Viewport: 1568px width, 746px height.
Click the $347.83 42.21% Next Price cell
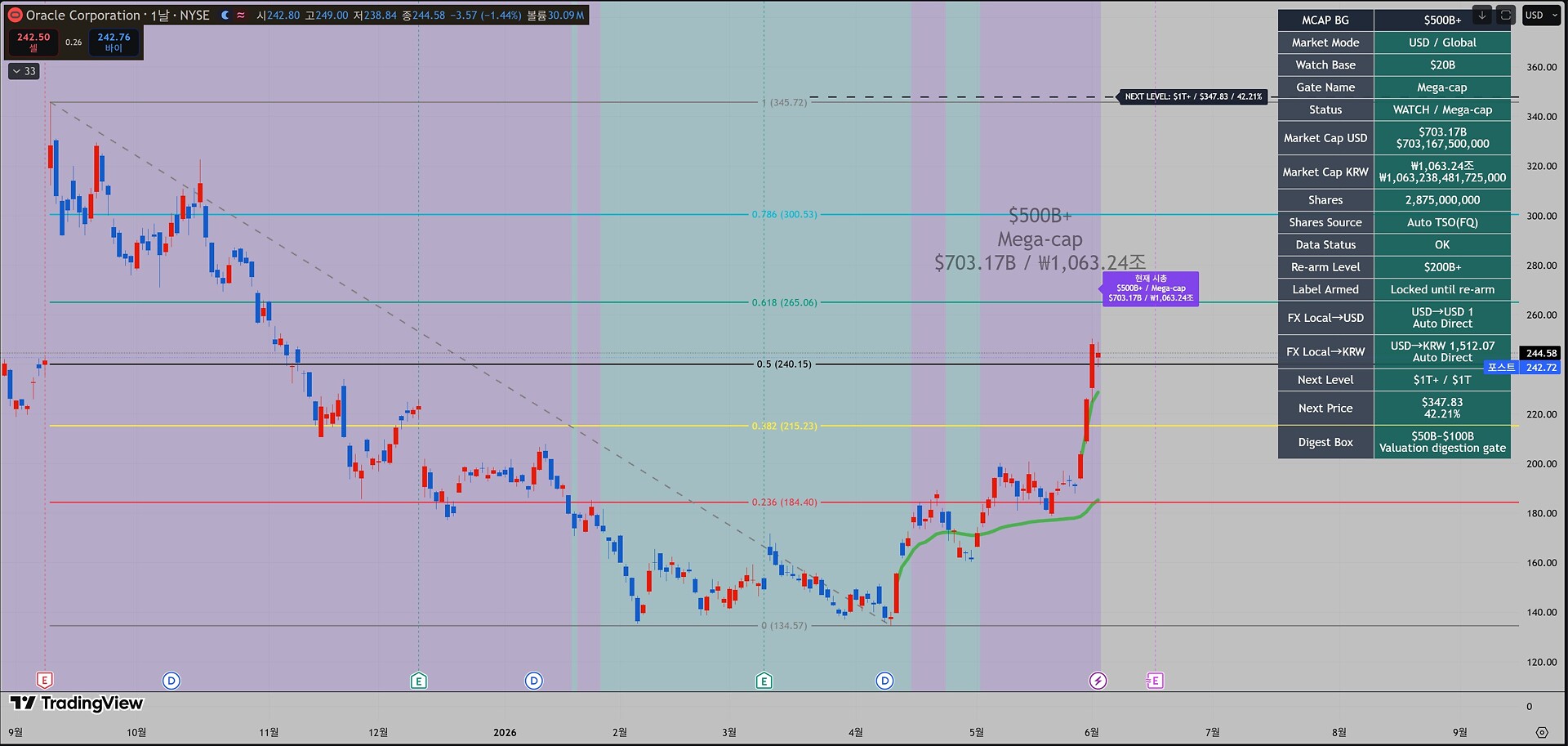point(1442,408)
